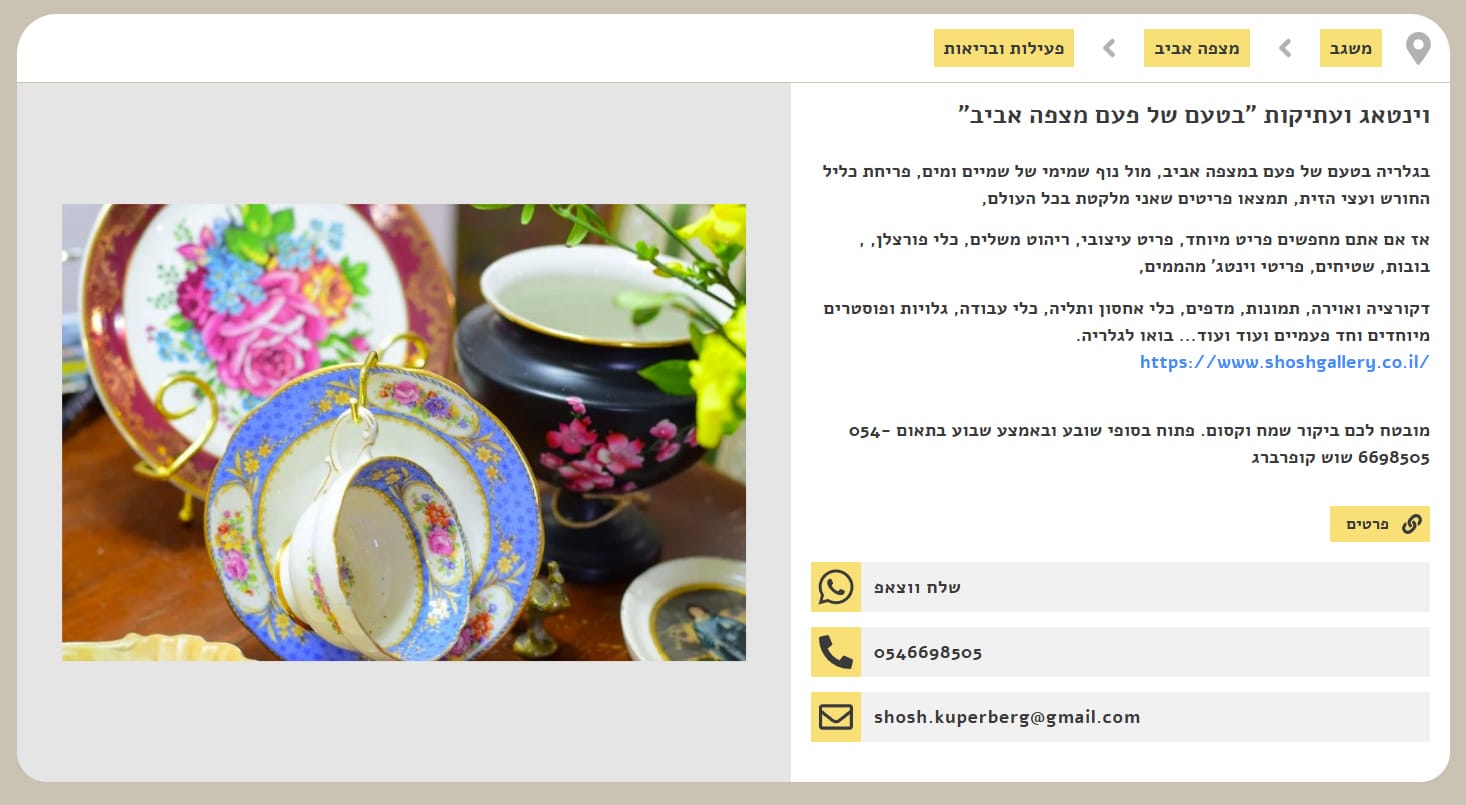Click the פרטים details button
The height and width of the screenshot is (805, 1466).
(x=1380, y=524)
